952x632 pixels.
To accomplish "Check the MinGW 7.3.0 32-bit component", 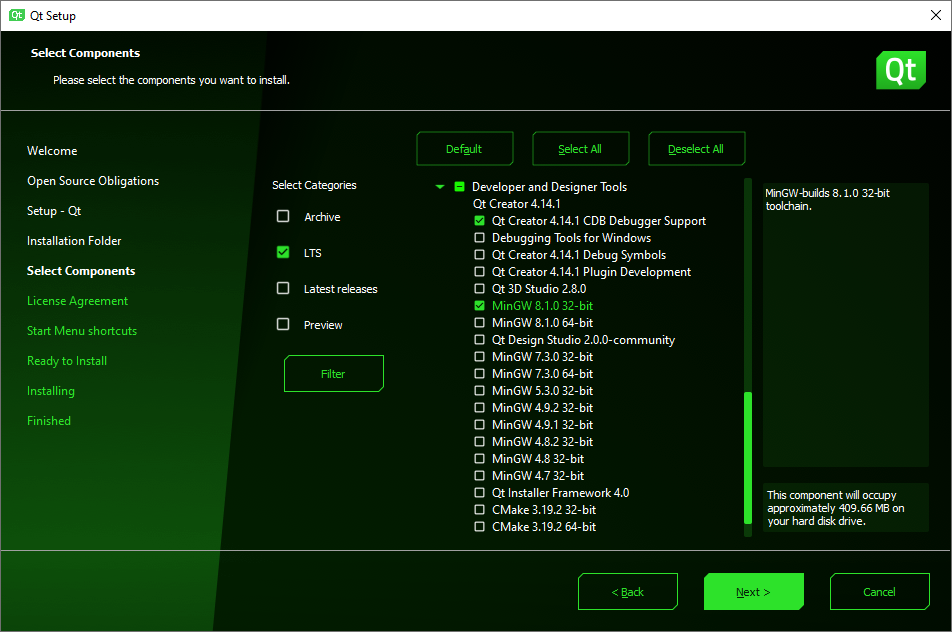I will [x=480, y=356].
